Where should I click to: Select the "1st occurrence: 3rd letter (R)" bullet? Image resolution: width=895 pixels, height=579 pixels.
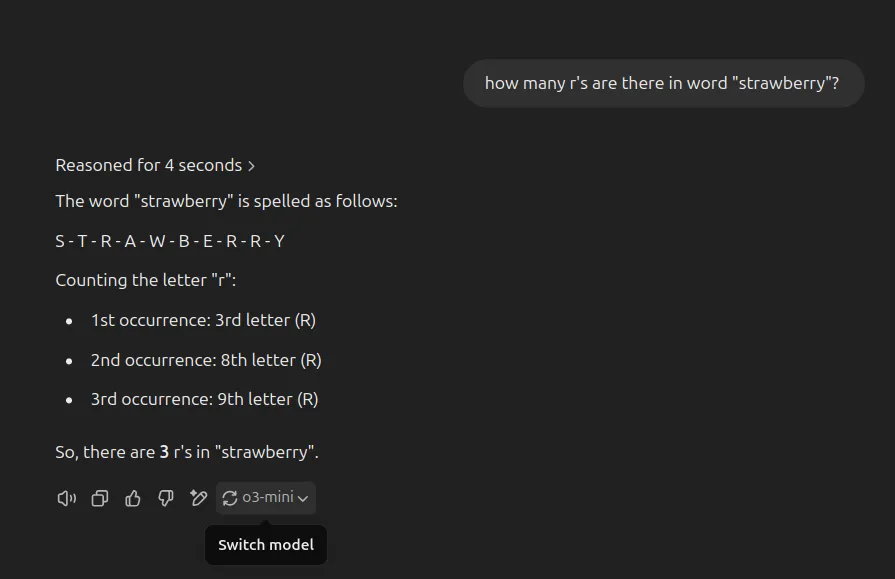click(x=203, y=320)
